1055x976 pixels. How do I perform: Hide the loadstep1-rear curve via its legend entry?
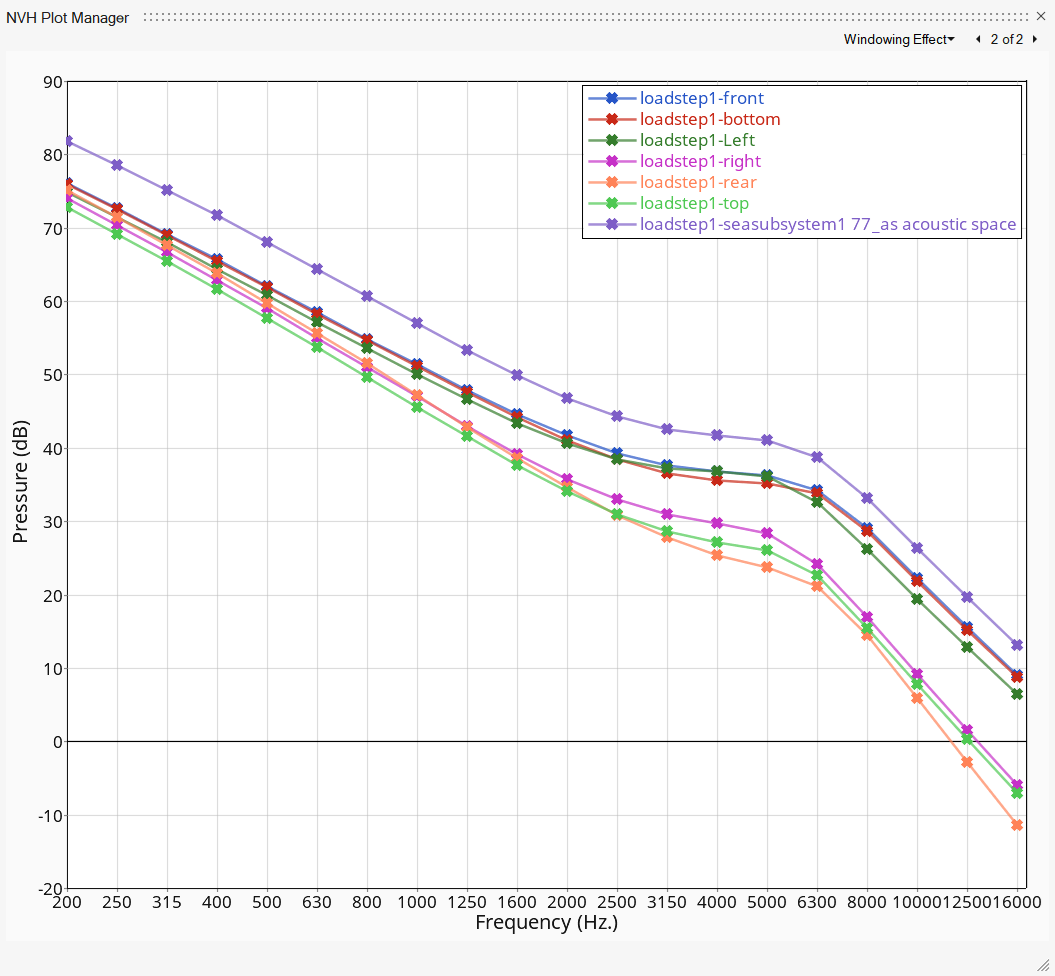[x=697, y=182]
